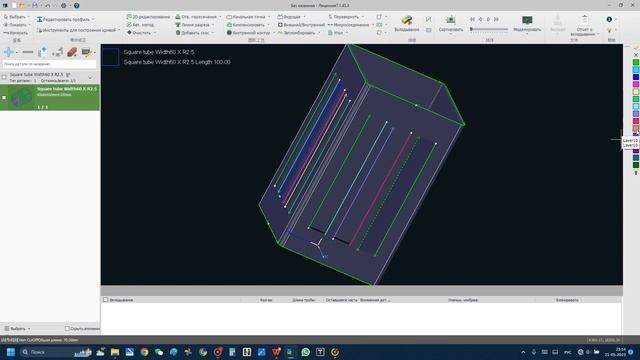
Task: Tick the Square tube group header checkbox
Action: (x=4, y=77)
